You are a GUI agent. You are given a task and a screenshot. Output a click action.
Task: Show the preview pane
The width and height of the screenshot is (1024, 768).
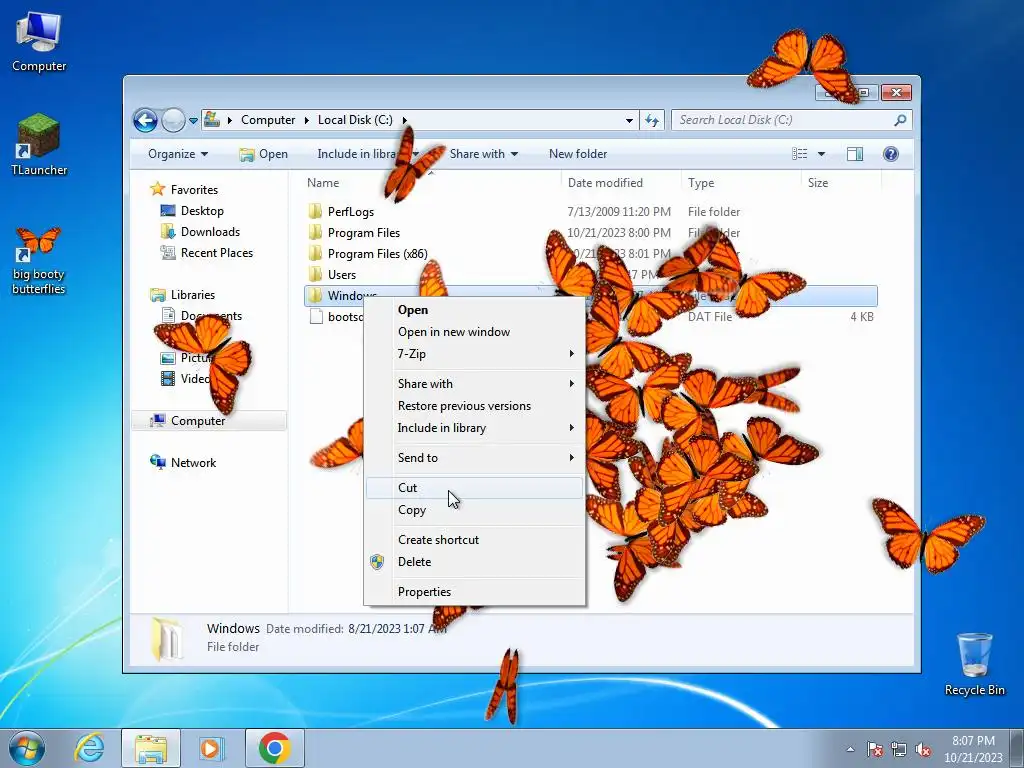(x=854, y=153)
